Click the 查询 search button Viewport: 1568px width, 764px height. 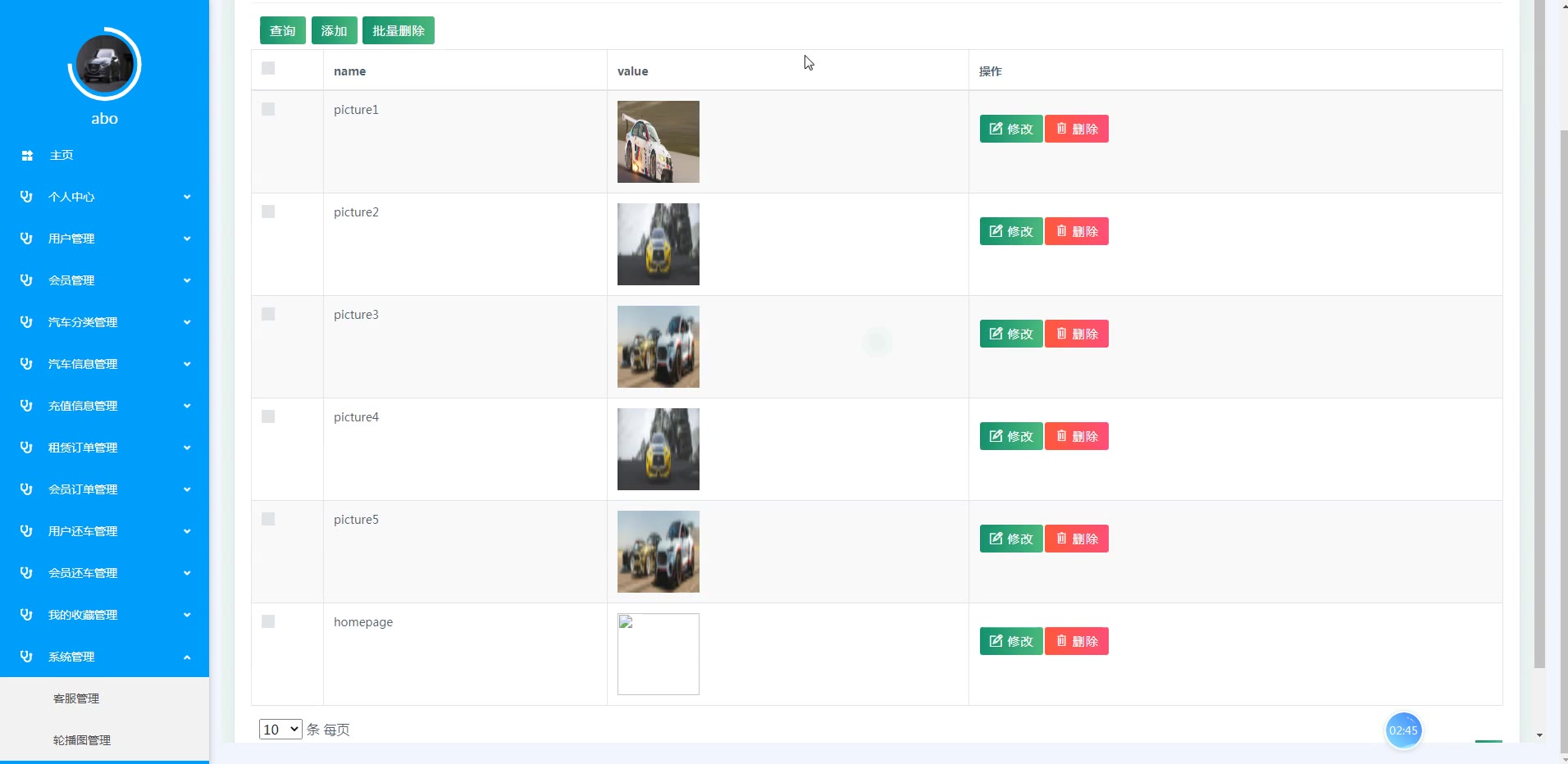click(x=283, y=30)
